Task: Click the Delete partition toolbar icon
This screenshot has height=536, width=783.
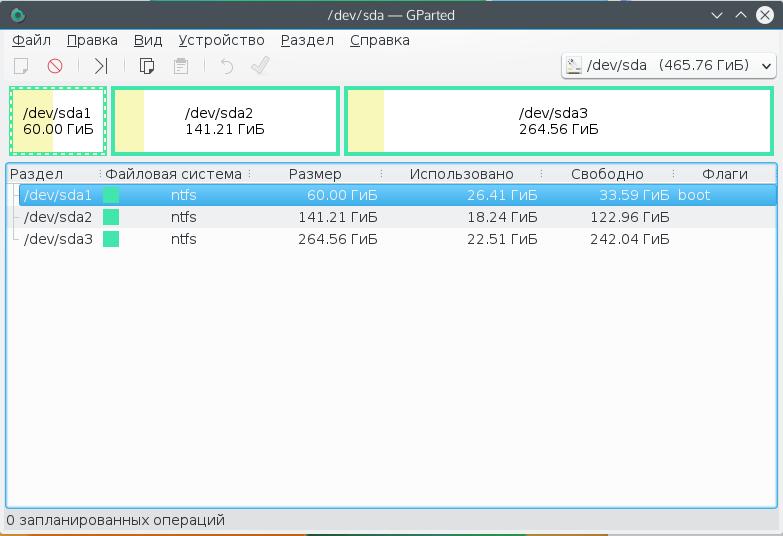Action: 55,66
